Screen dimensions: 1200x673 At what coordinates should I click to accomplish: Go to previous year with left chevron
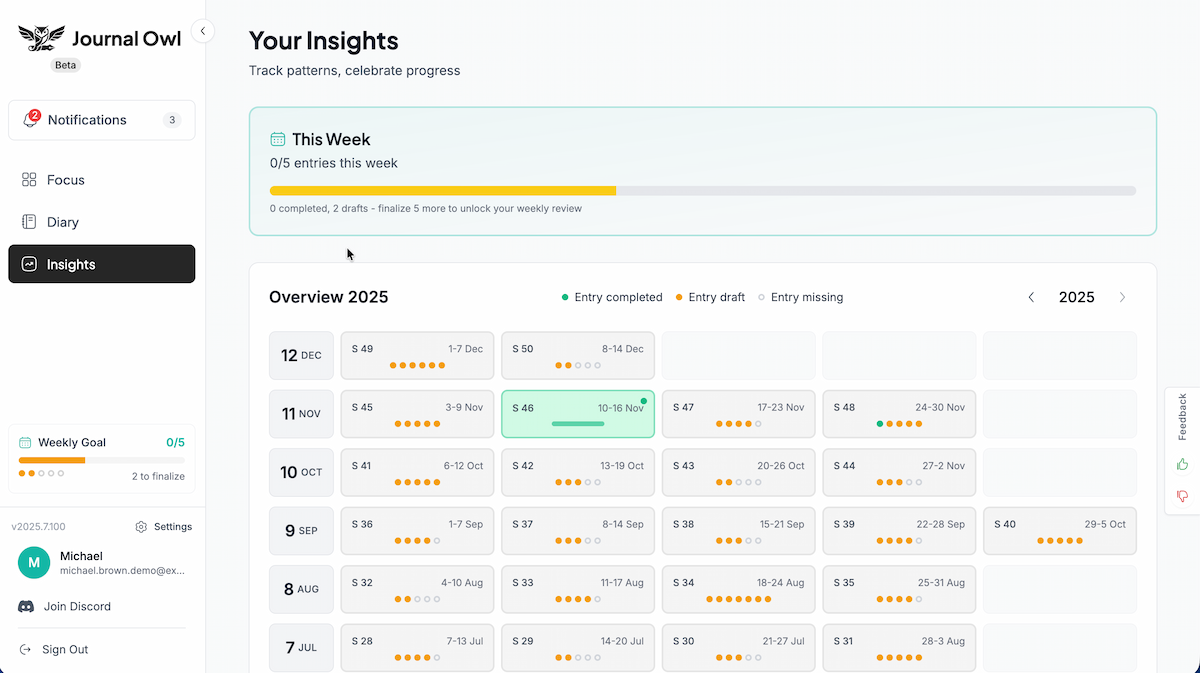point(1031,297)
